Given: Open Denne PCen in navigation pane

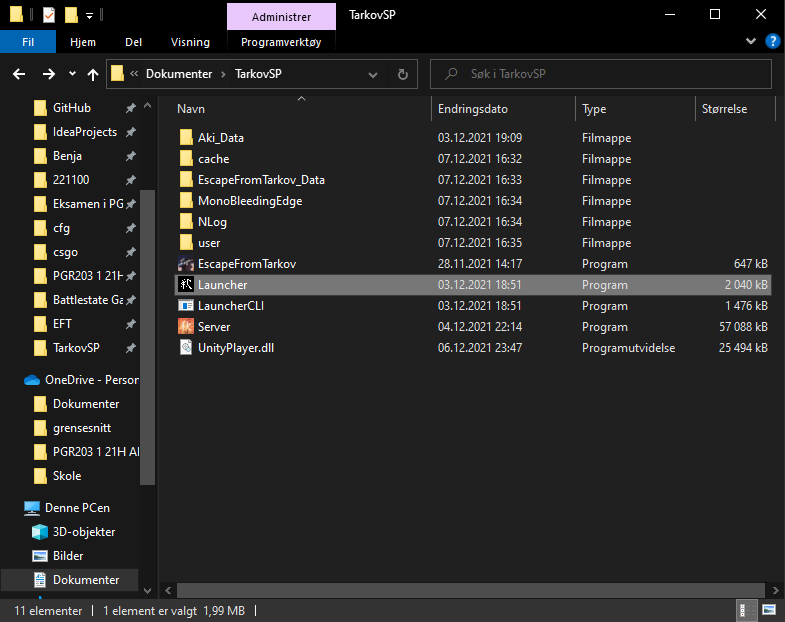Looking at the screenshot, I should 68,508.
